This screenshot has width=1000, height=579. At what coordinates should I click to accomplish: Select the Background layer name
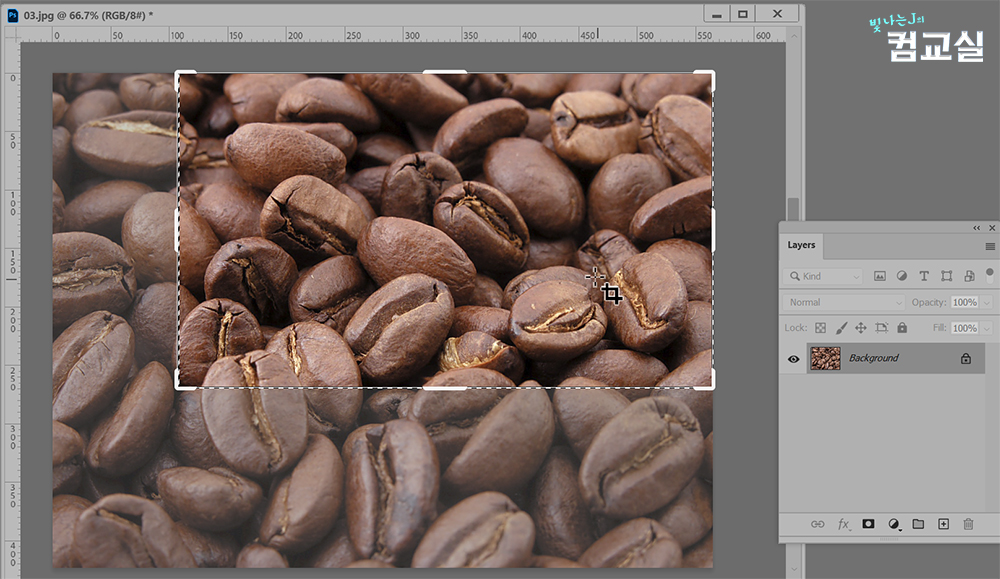tap(873, 358)
